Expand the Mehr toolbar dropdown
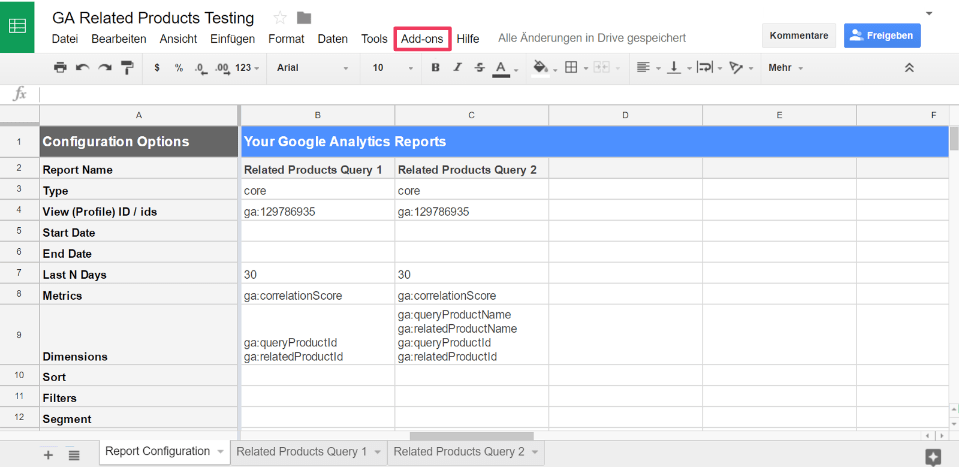Image resolution: width=961 pixels, height=467 pixels. 785,68
